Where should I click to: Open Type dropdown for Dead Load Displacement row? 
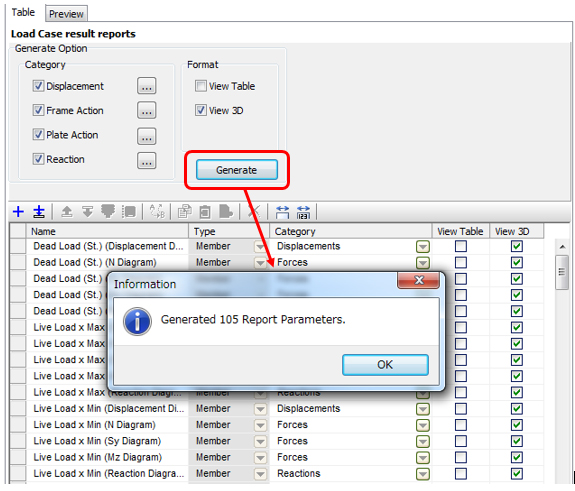(x=260, y=246)
